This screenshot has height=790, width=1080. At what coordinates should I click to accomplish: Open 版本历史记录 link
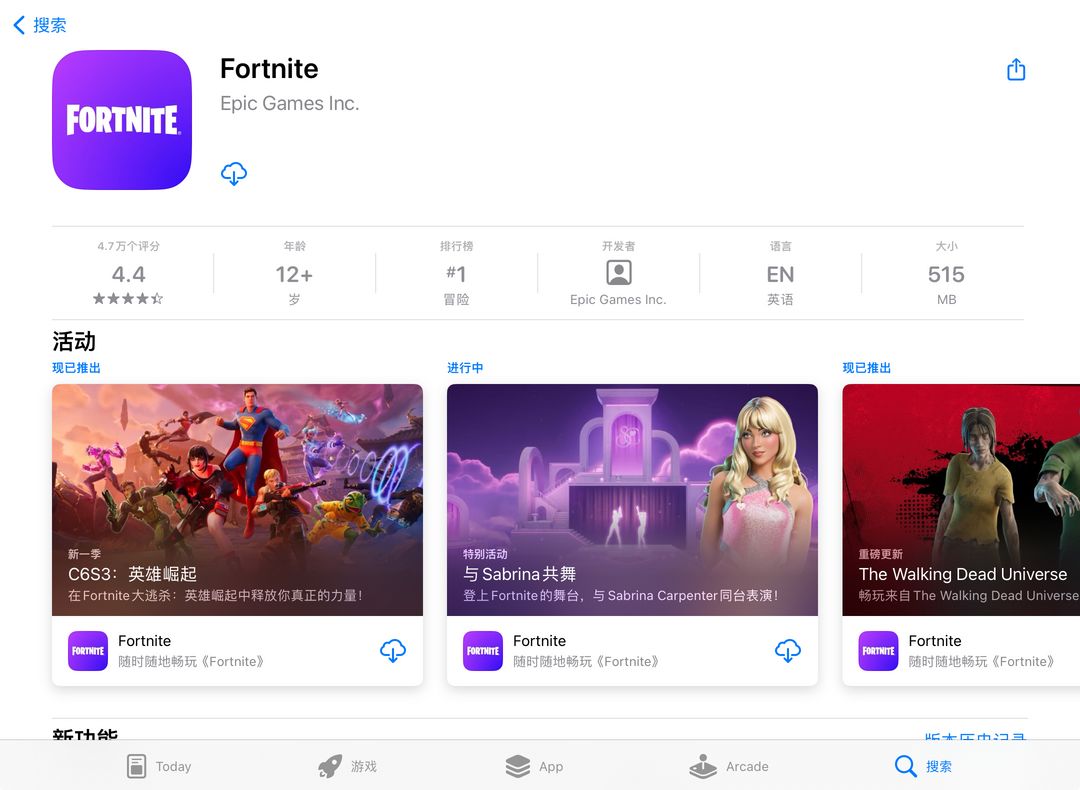975,736
